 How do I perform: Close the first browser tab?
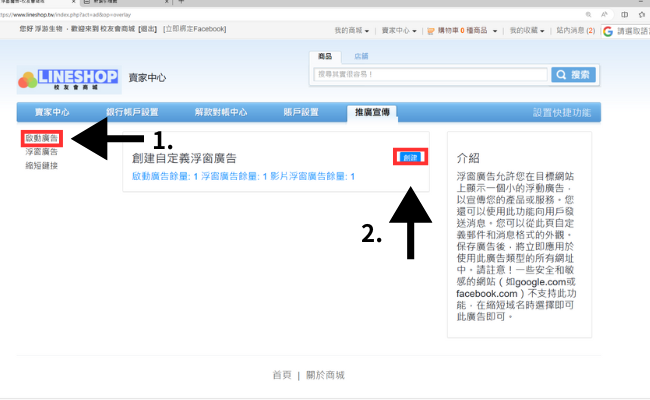coord(73,2)
